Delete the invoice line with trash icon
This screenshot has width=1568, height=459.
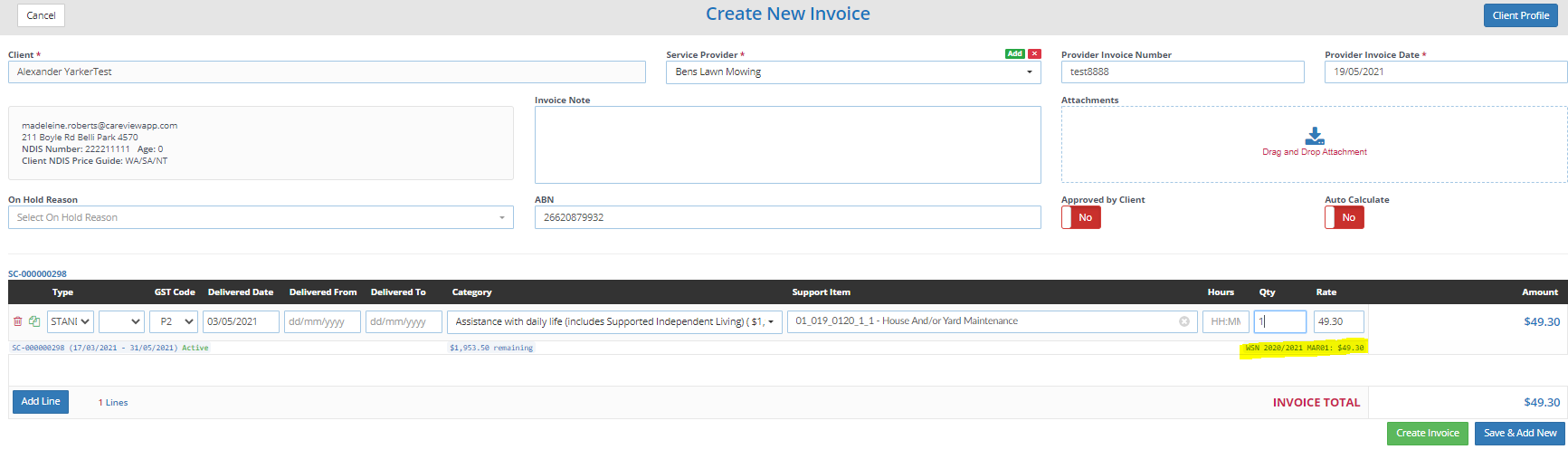tap(18, 321)
